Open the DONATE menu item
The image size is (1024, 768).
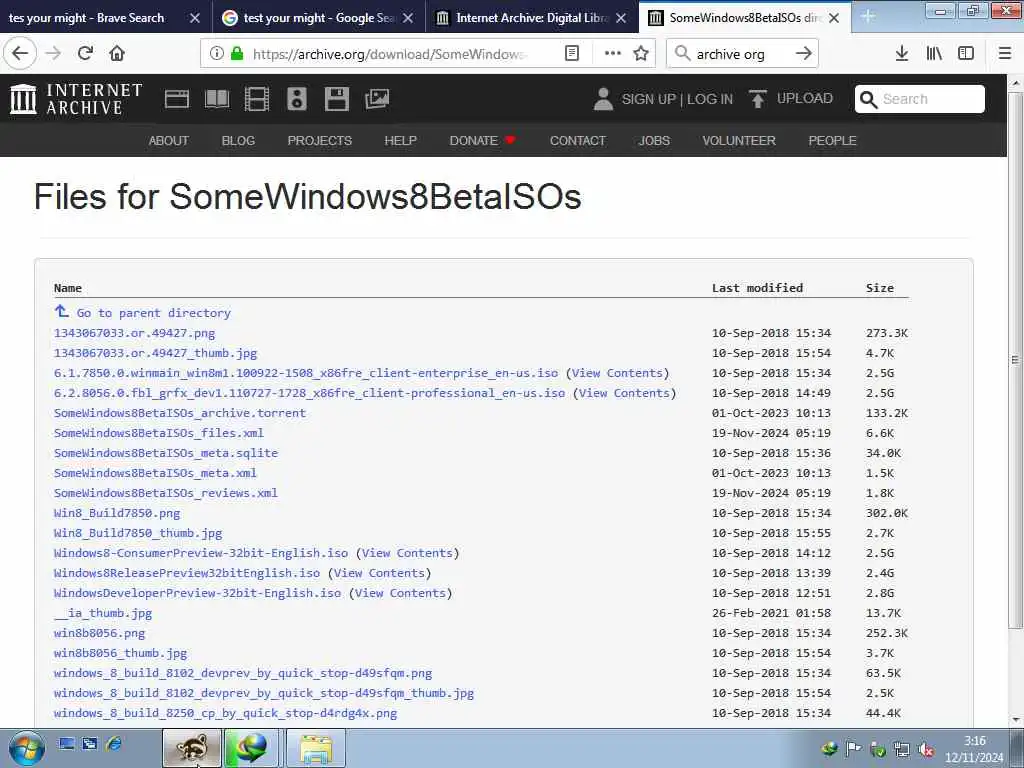click(x=483, y=140)
